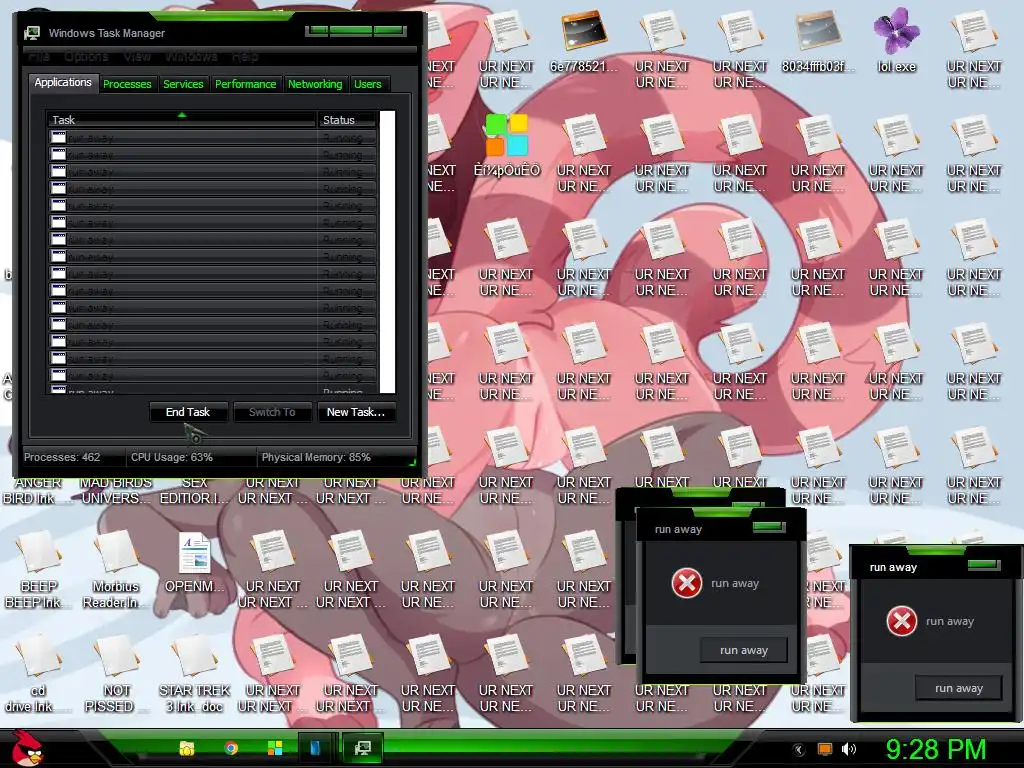Open the View menu in Task Manager
This screenshot has height=768, width=1024.
coord(137,57)
